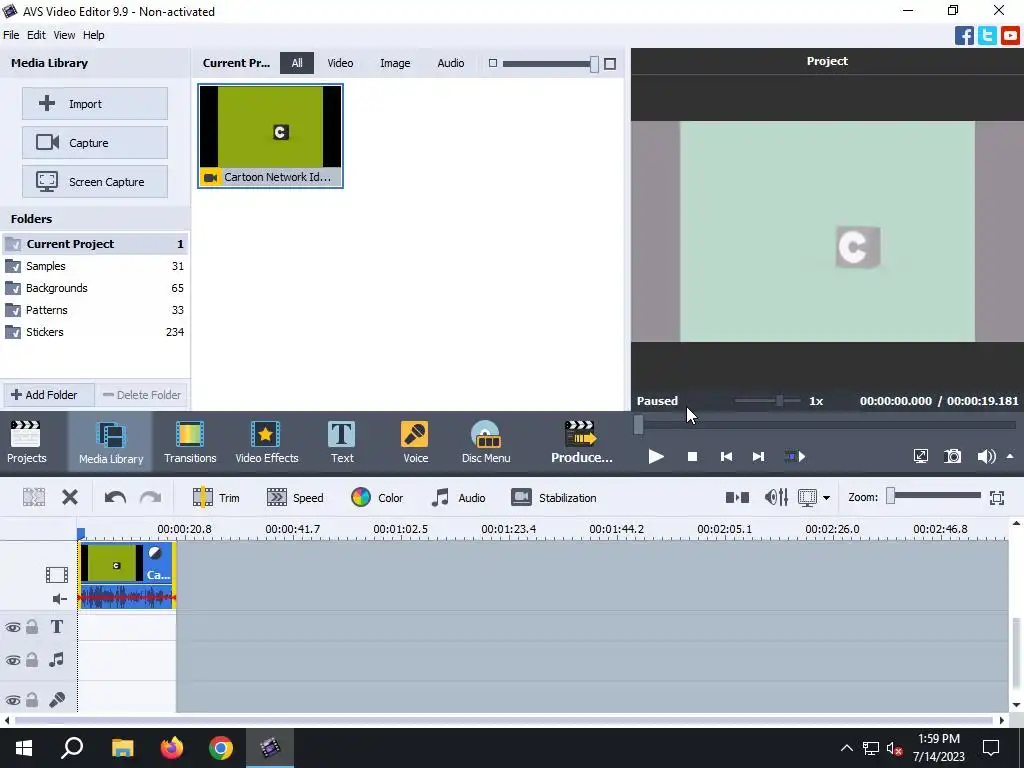
Task: Lock the text track
Action: point(32,627)
